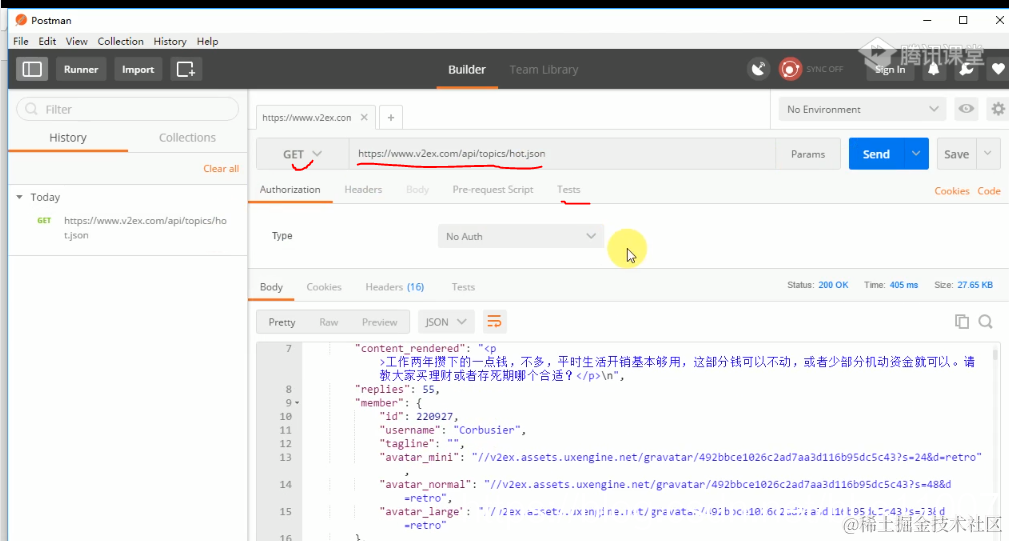Image resolution: width=1009 pixels, height=541 pixels.
Task: Open notifications bell icon
Action: (933, 69)
